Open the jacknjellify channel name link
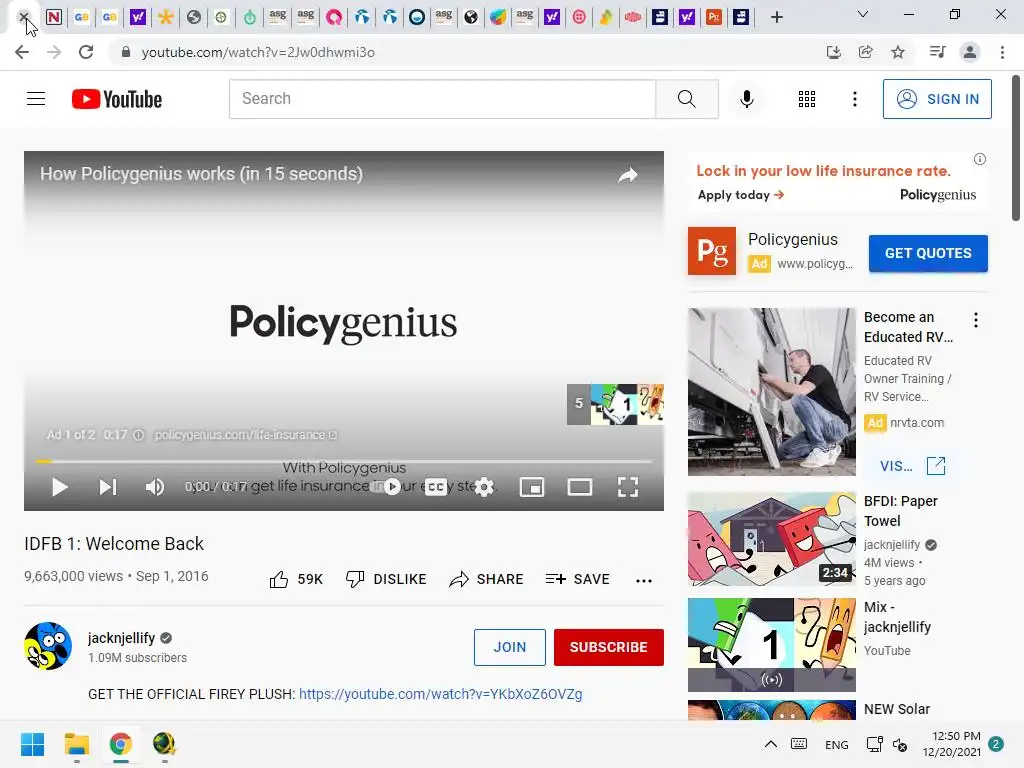1024x768 pixels. 121,638
